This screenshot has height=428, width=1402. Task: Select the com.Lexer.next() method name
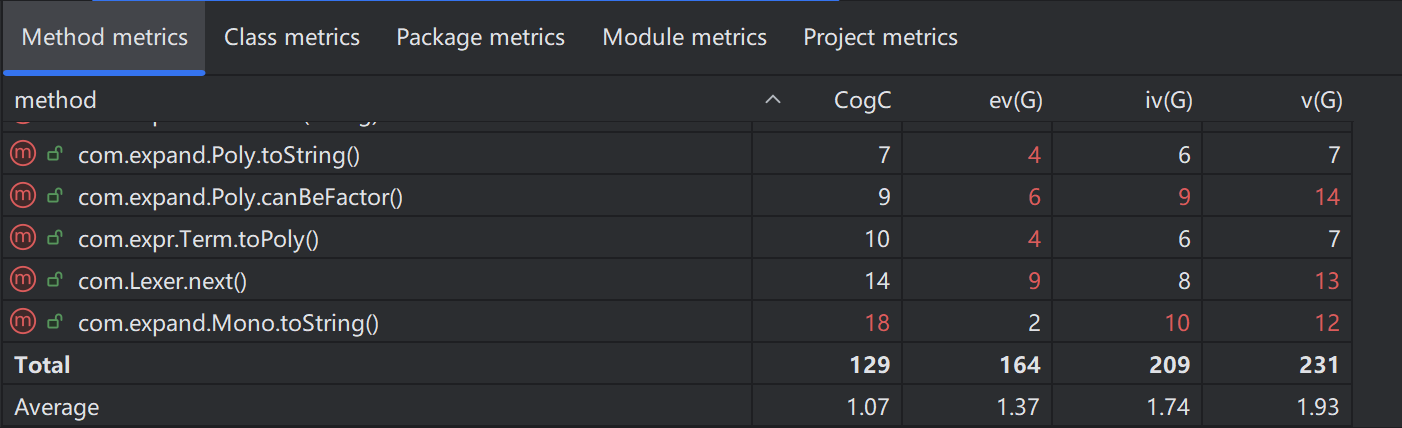pos(162,281)
